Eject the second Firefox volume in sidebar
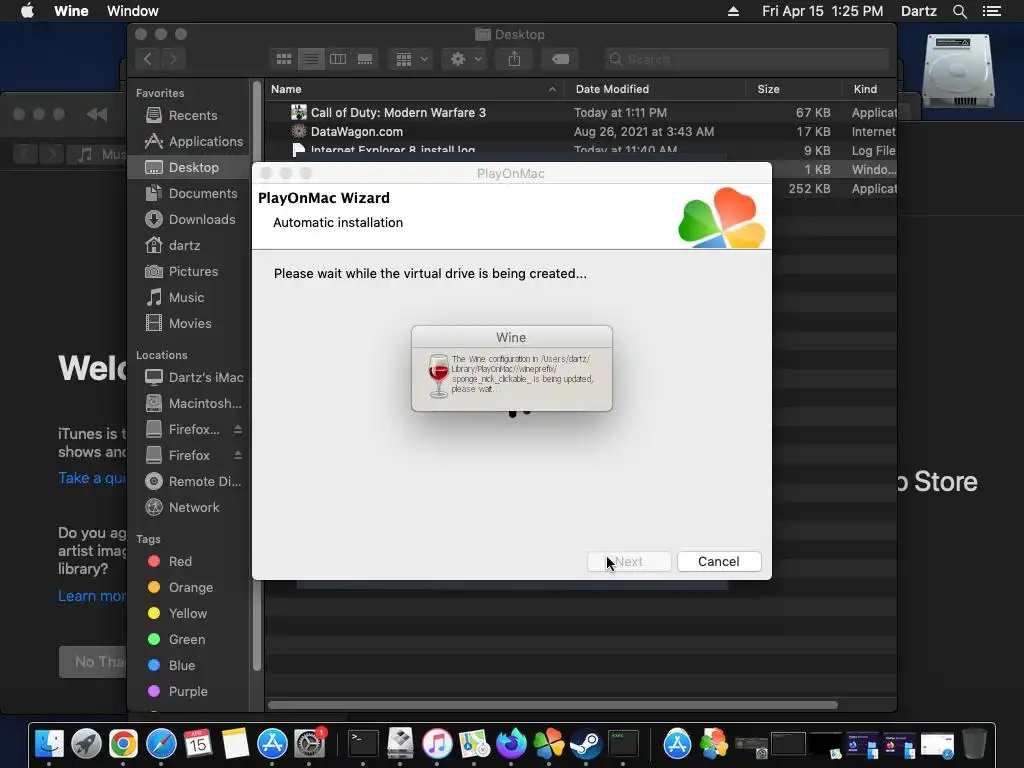1024x768 pixels. point(238,455)
